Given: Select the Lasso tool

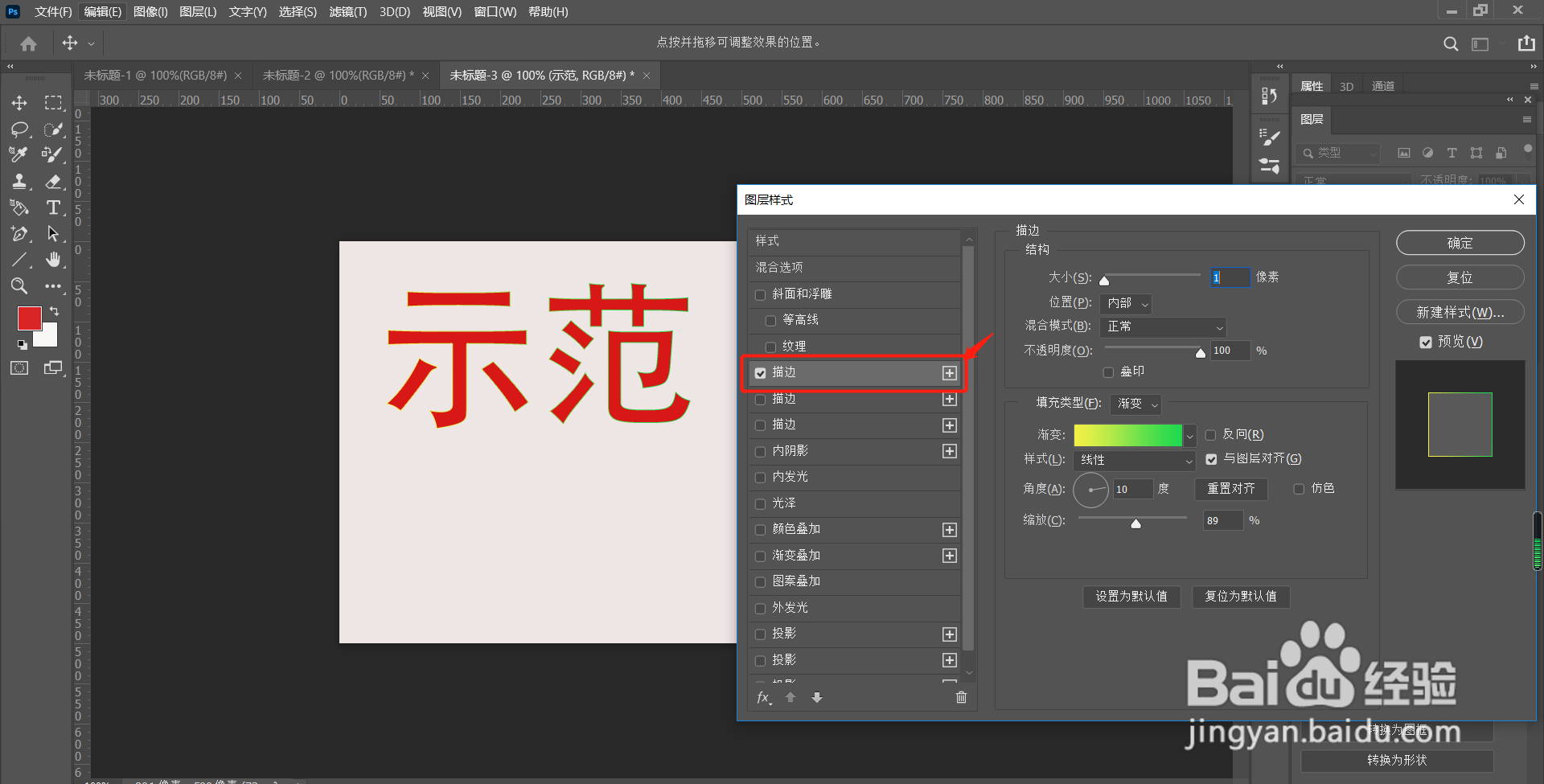Looking at the screenshot, I should point(19,129).
